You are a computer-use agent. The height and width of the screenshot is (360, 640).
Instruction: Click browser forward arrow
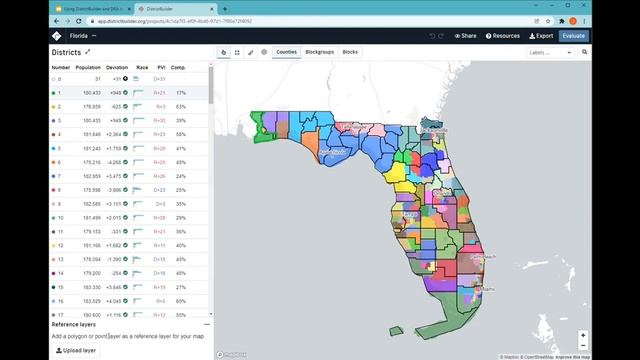point(67,21)
